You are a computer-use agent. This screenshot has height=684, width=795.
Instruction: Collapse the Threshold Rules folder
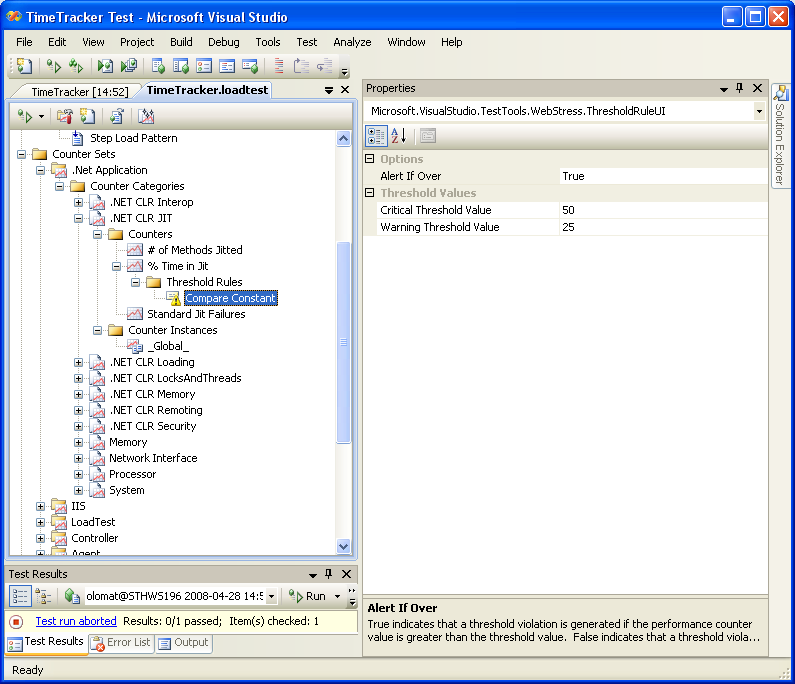coord(136,282)
